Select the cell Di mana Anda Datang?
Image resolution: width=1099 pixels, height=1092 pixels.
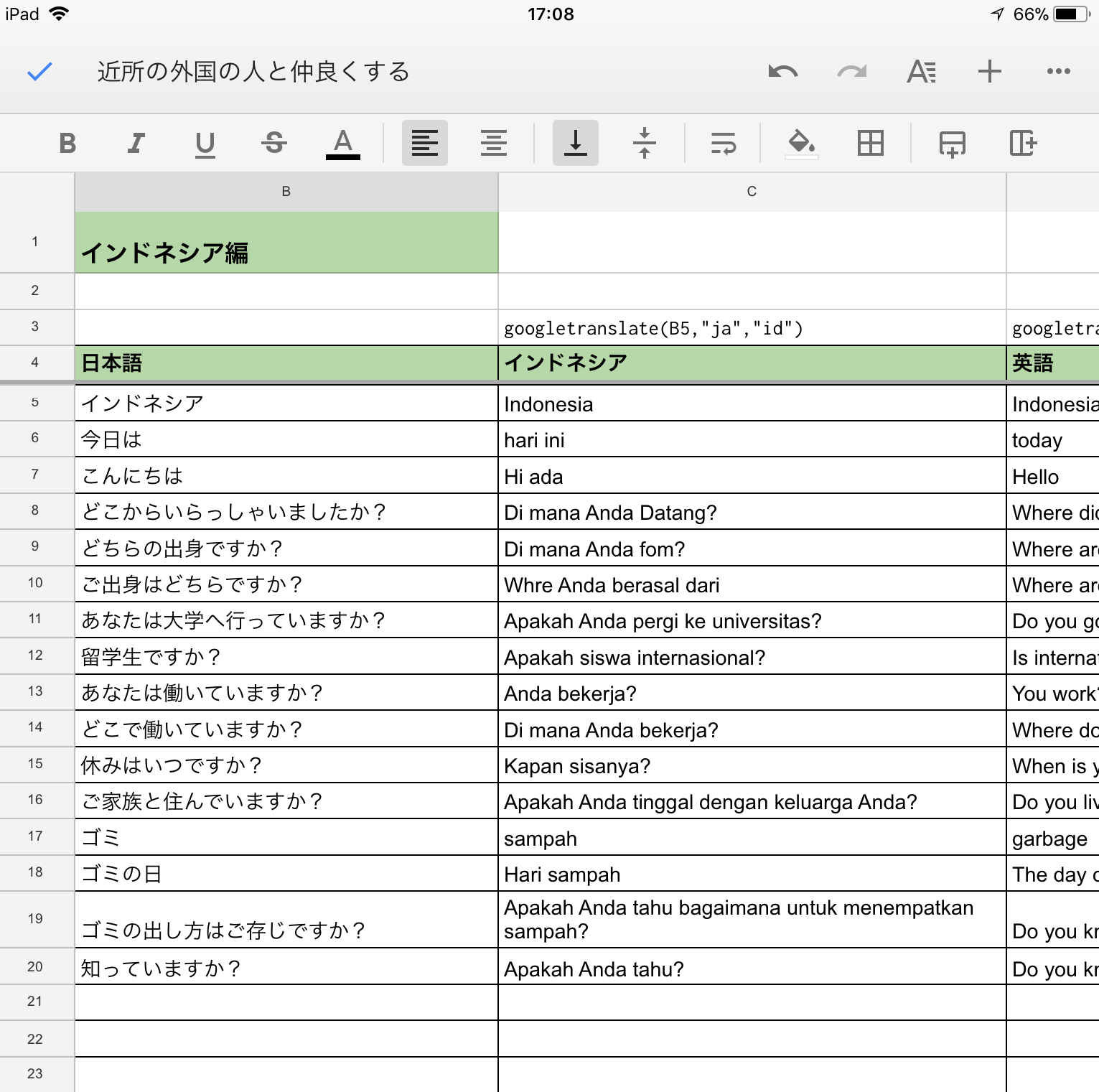pyautogui.click(x=752, y=512)
